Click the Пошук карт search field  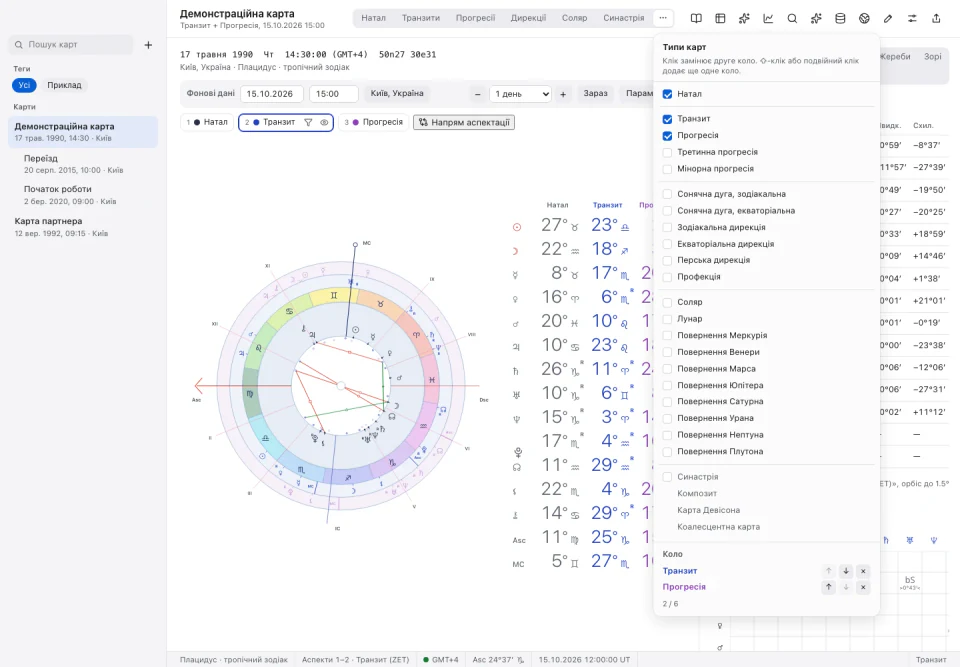click(x=71, y=45)
